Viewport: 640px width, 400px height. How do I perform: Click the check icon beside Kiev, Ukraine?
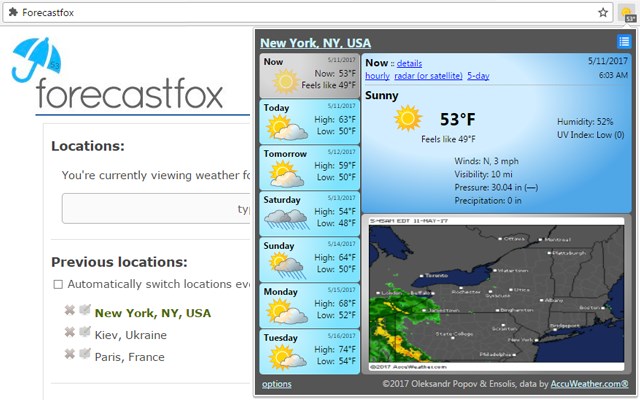84,331
